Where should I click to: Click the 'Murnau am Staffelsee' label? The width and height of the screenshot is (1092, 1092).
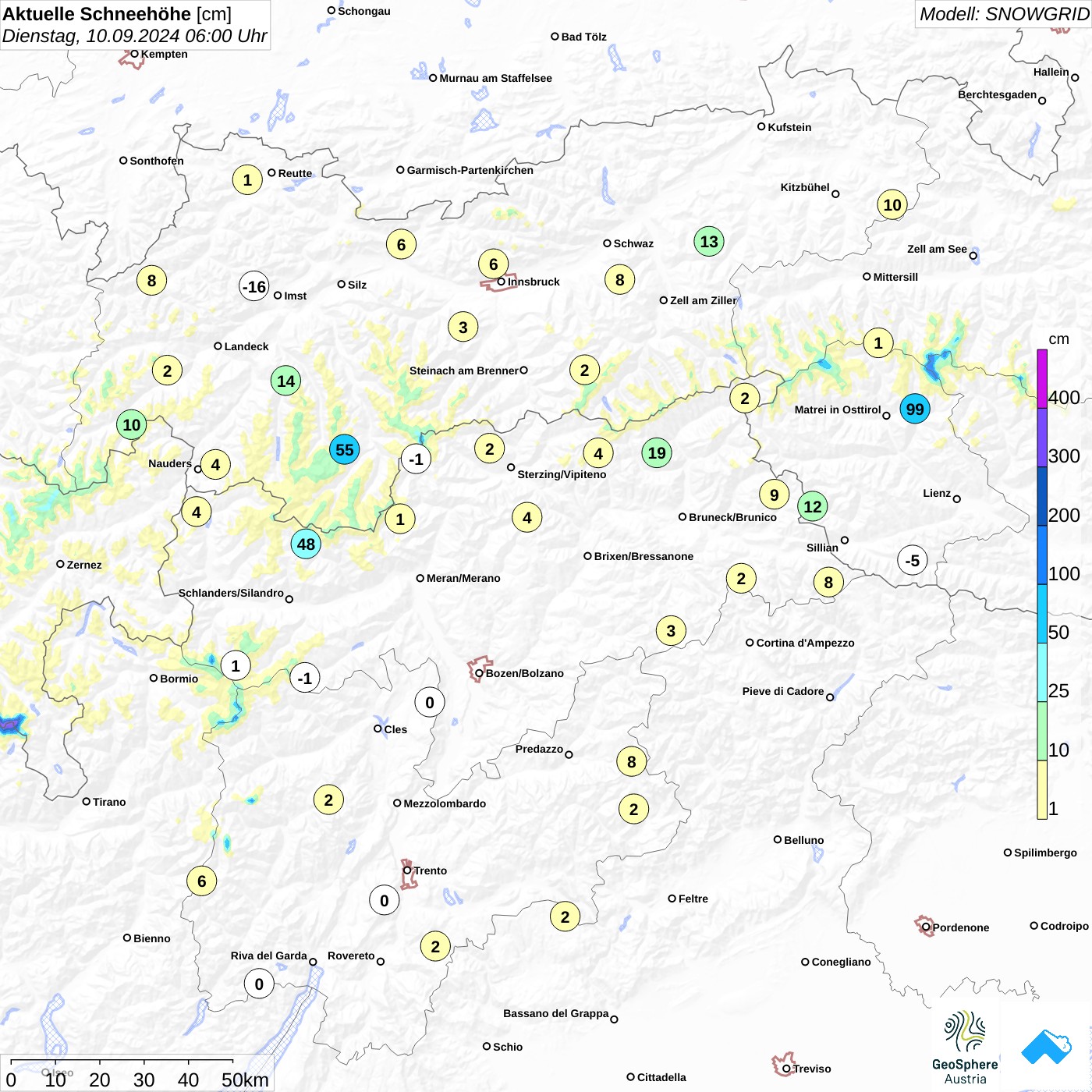[x=495, y=78]
